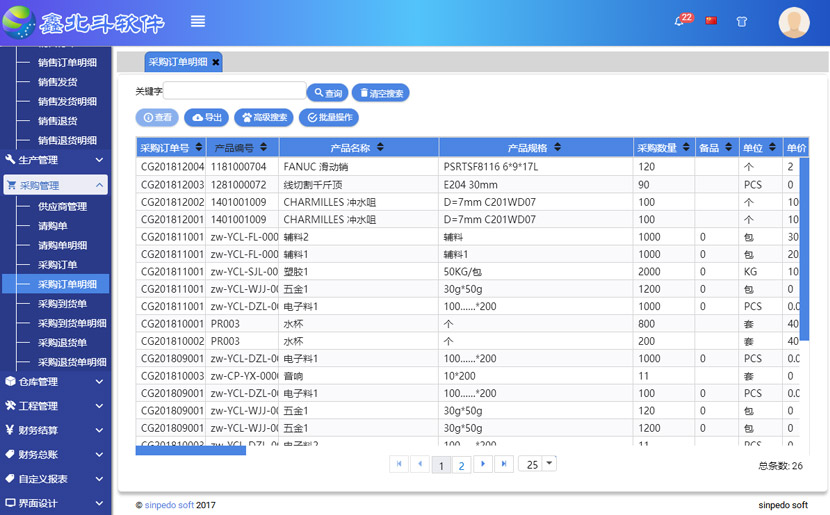Jump to the first page of results
The height and width of the screenshot is (515, 830).
[399, 464]
